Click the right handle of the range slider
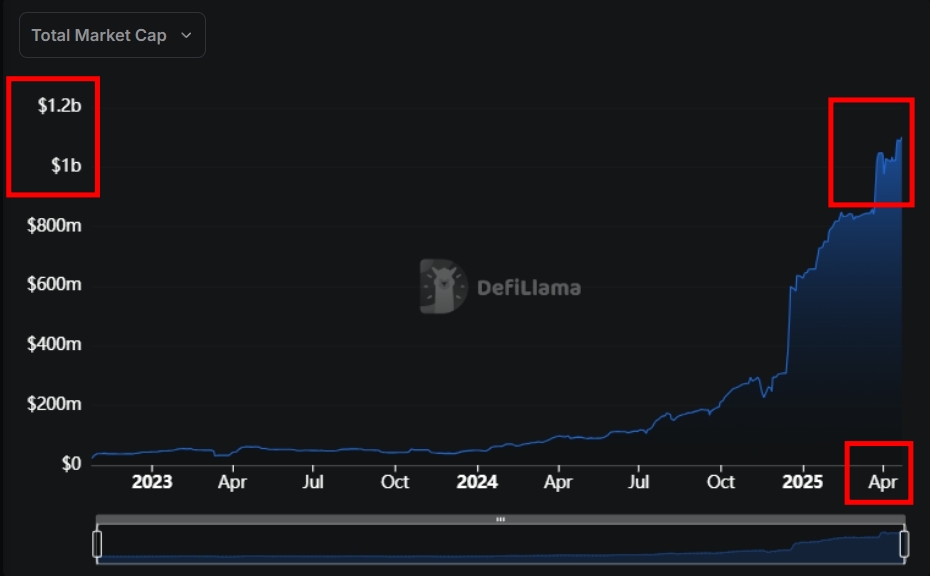930x576 pixels. tap(904, 543)
